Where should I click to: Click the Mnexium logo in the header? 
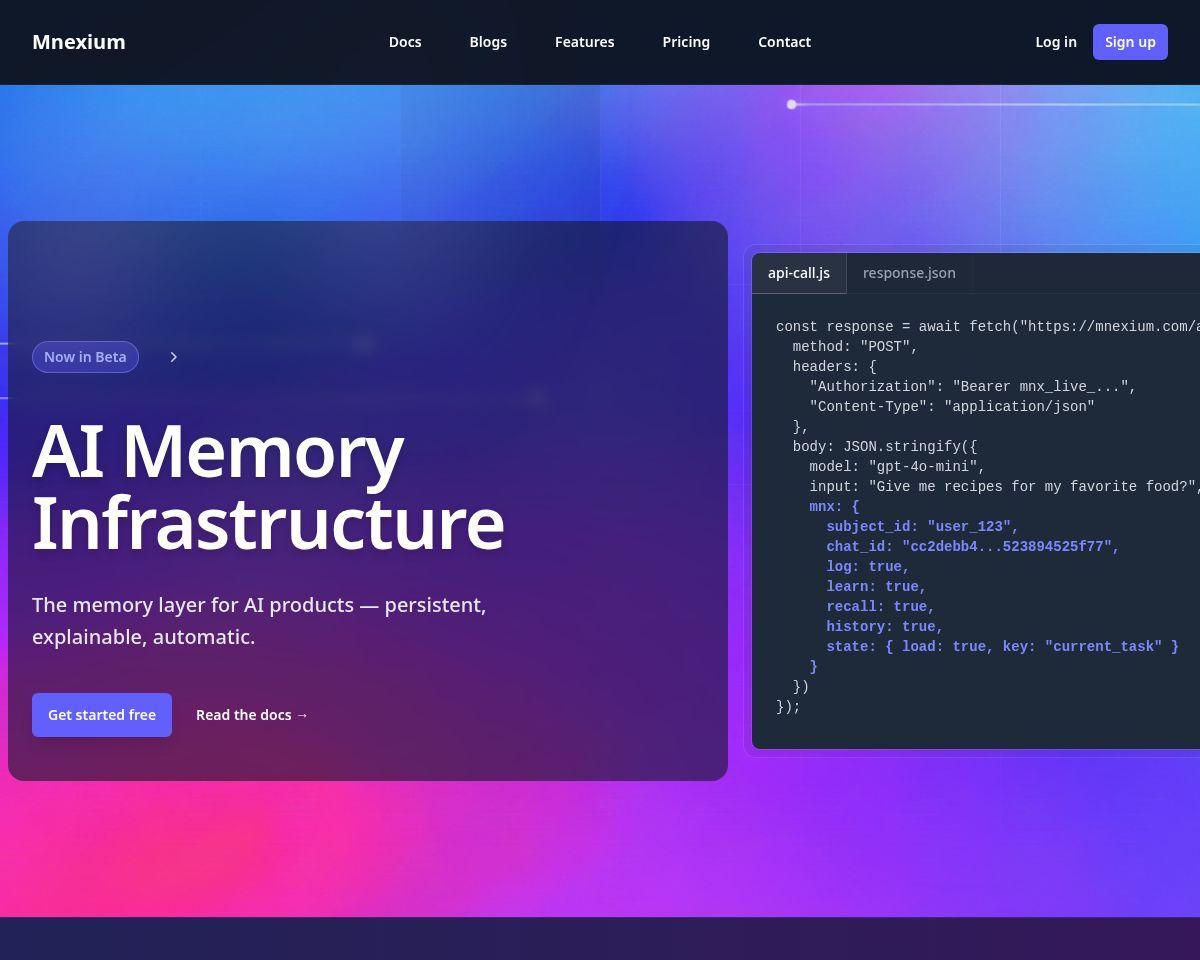point(79,42)
